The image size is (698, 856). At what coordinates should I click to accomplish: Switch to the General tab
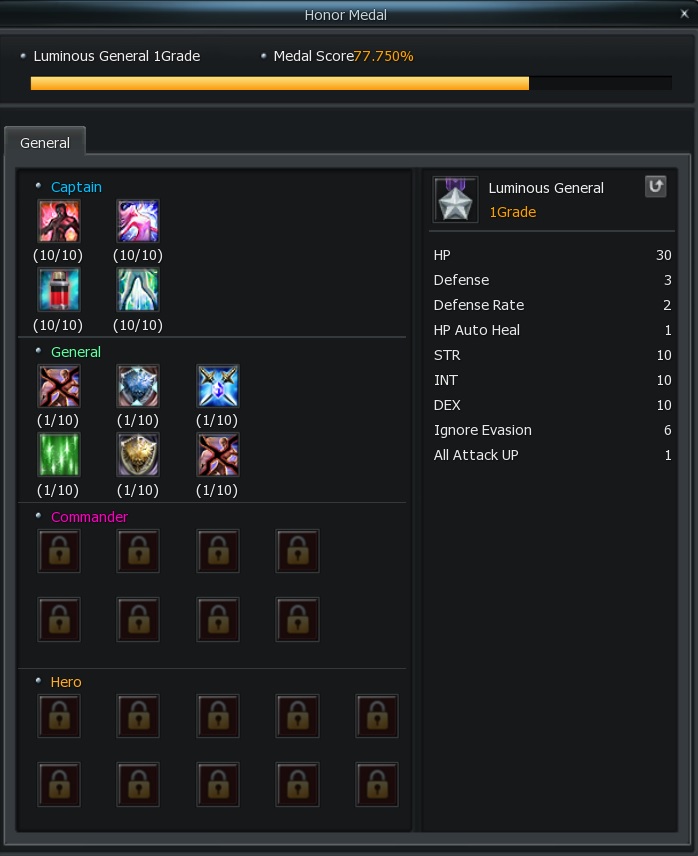click(x=45, y=142)
